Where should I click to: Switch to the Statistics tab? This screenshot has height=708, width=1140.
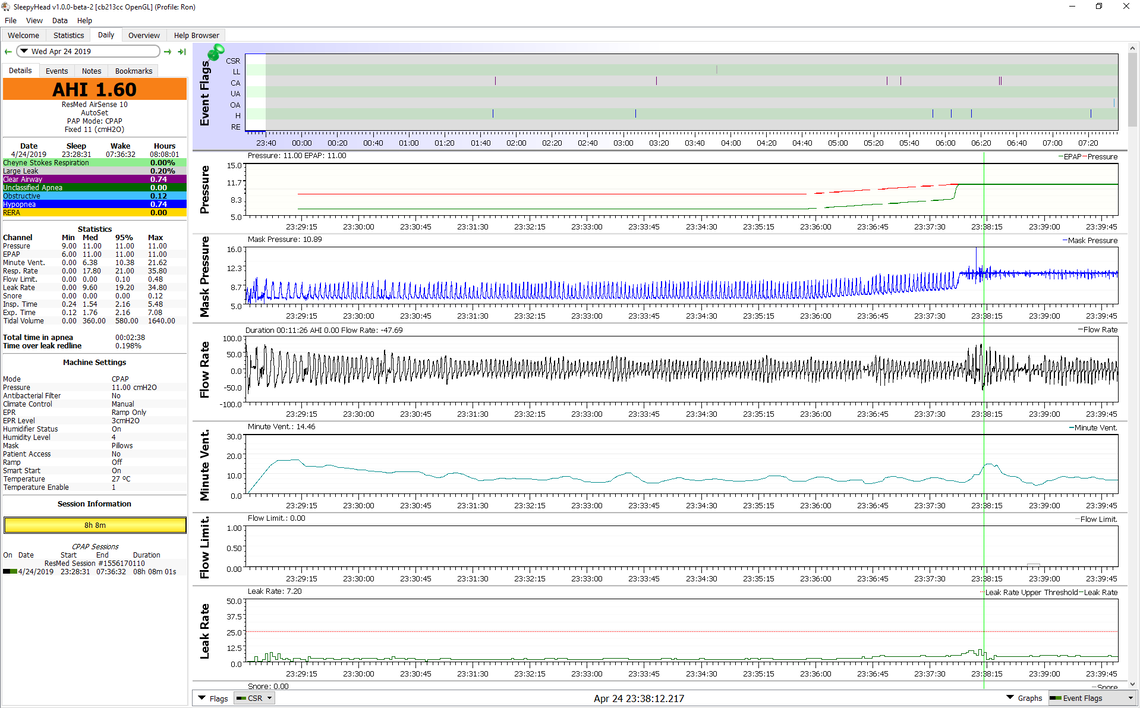pyautogui.click(x=68, y=35)
